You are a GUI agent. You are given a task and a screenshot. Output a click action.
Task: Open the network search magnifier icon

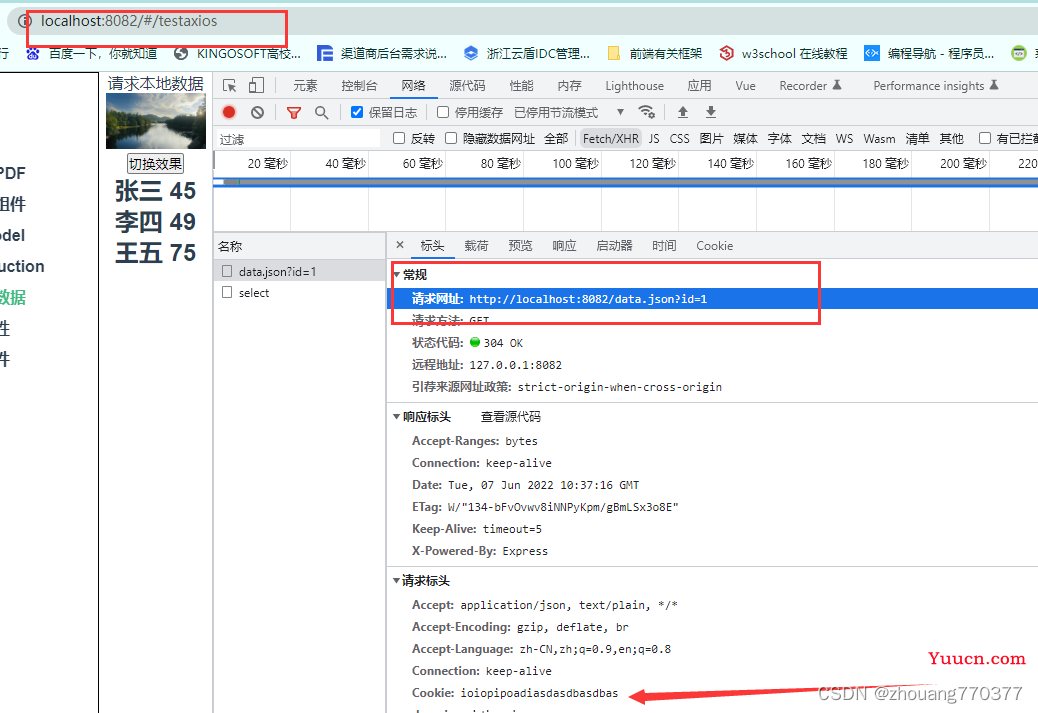tap(322, 113)
